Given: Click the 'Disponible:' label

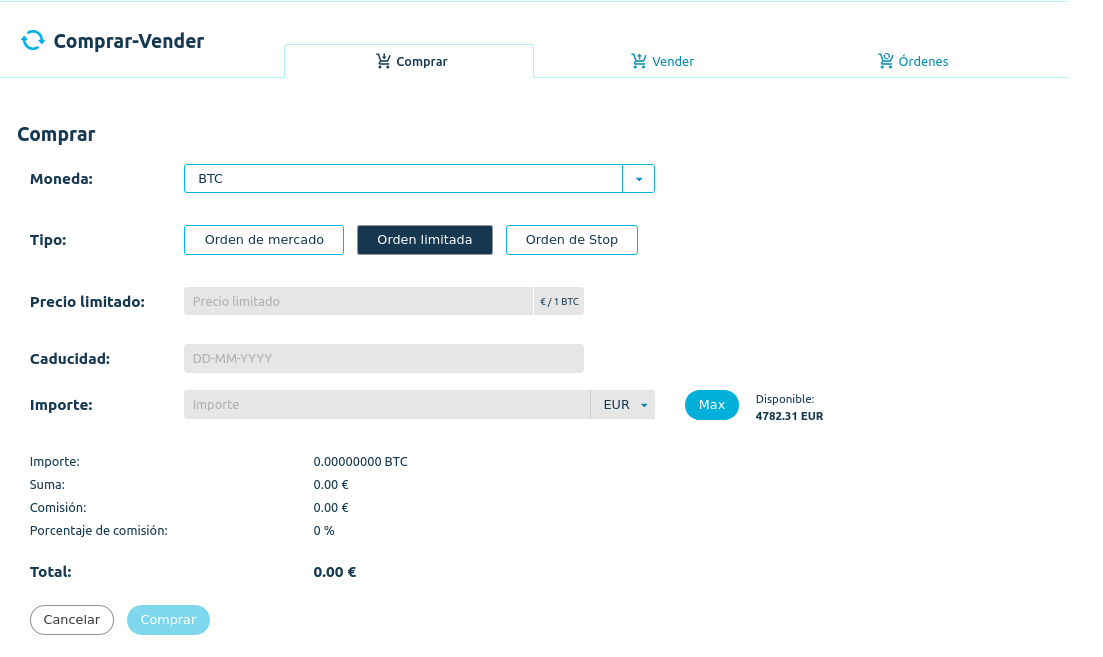Looking at the screenshot, I should pos(785,399).
